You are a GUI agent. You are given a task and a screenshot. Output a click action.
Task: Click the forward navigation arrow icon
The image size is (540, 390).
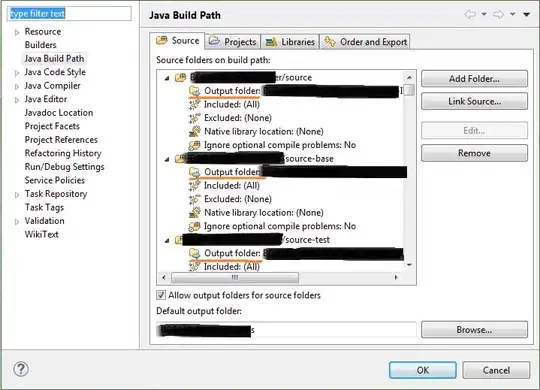[x=498, y=14]
